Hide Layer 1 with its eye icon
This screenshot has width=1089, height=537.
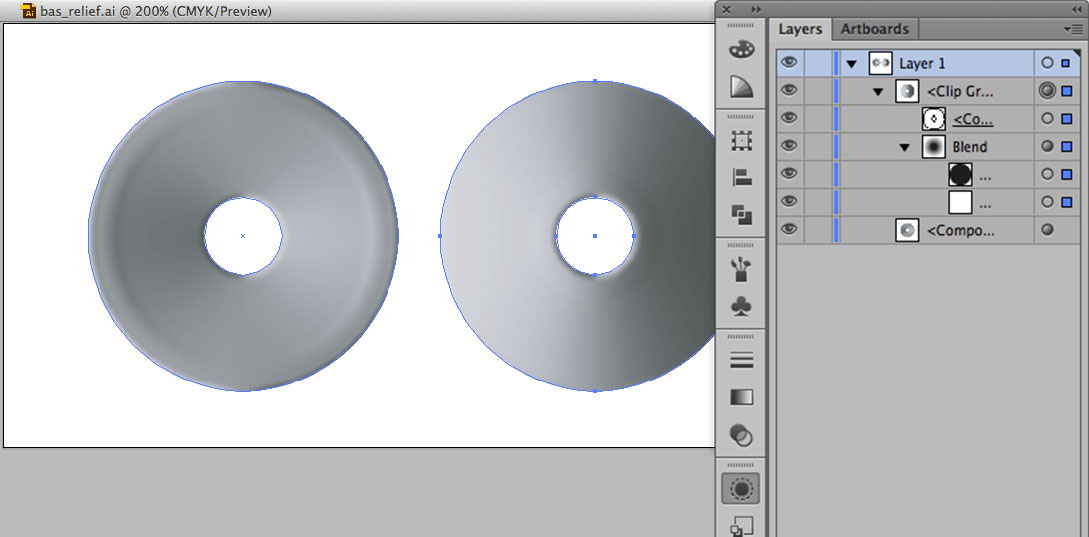point(788,63)
